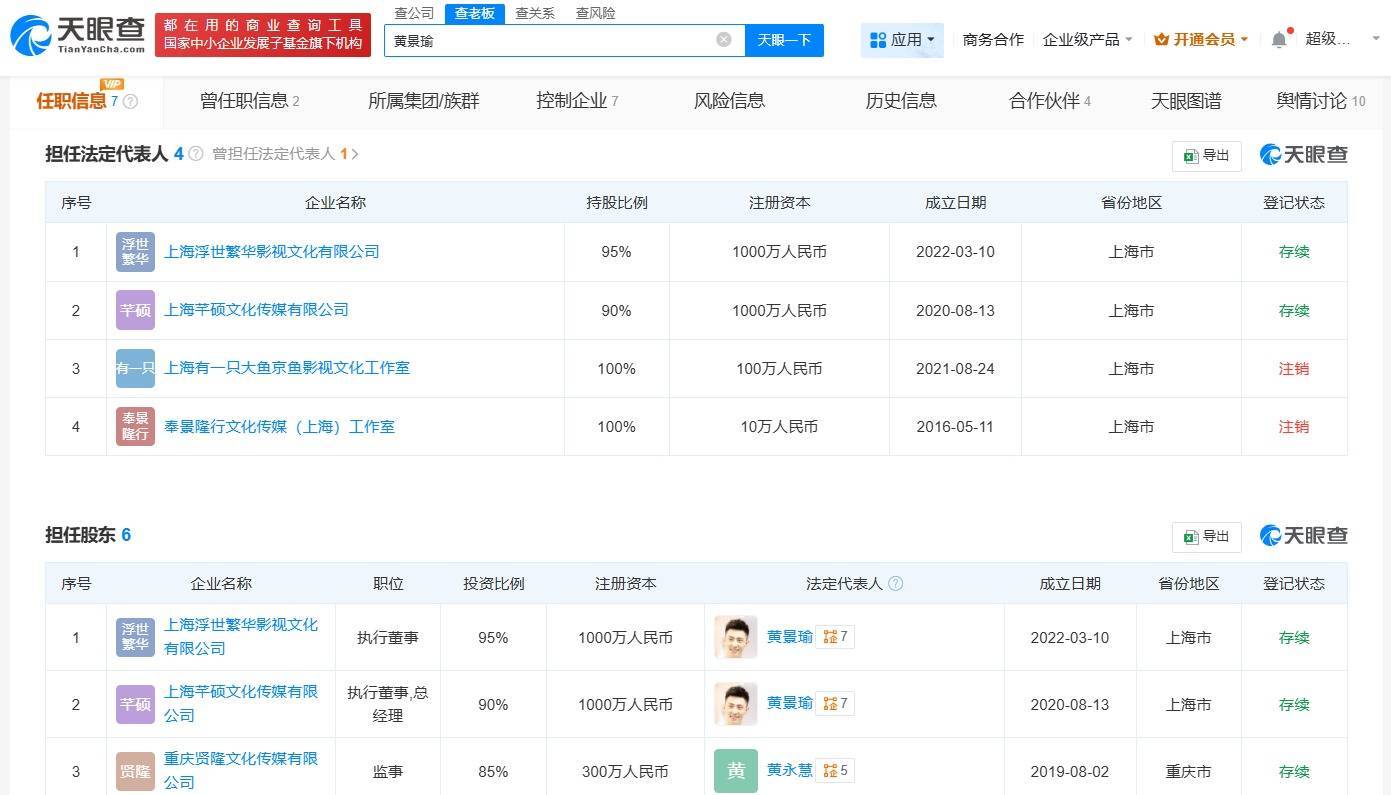Click the 85% investment ratio cell
The height and width of the screenshot is (795, 1391).
[x=493, y=771]
